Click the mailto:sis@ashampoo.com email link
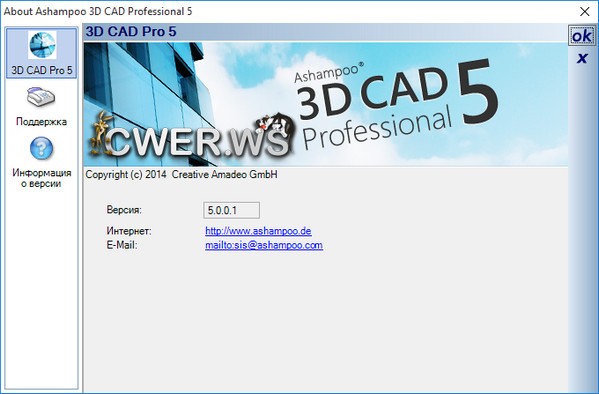This screenshot has height=394, width=599. pos(264,245)
